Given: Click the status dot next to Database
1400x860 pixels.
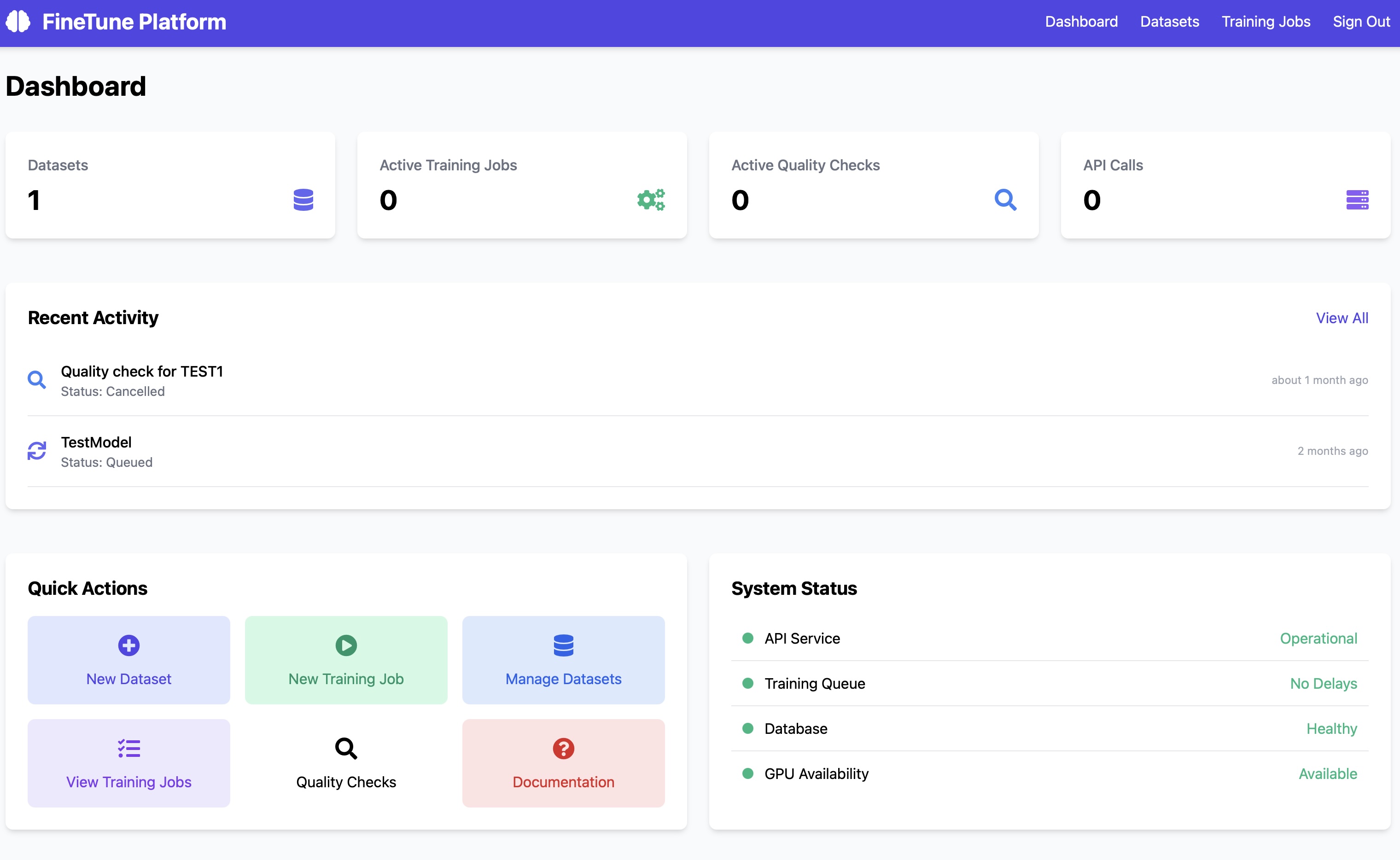Looking at the screenshot, I should click(x=747, y=729).
